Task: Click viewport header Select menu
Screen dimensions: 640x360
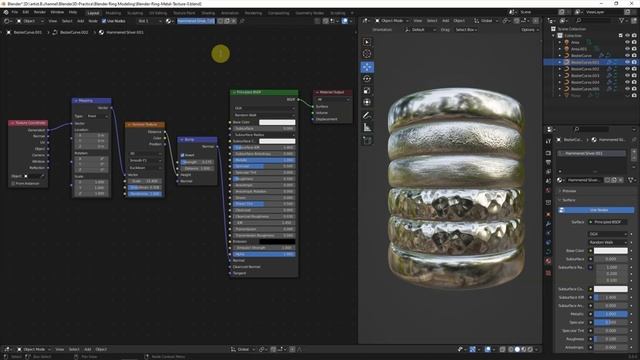Action: tap(432, 20)
